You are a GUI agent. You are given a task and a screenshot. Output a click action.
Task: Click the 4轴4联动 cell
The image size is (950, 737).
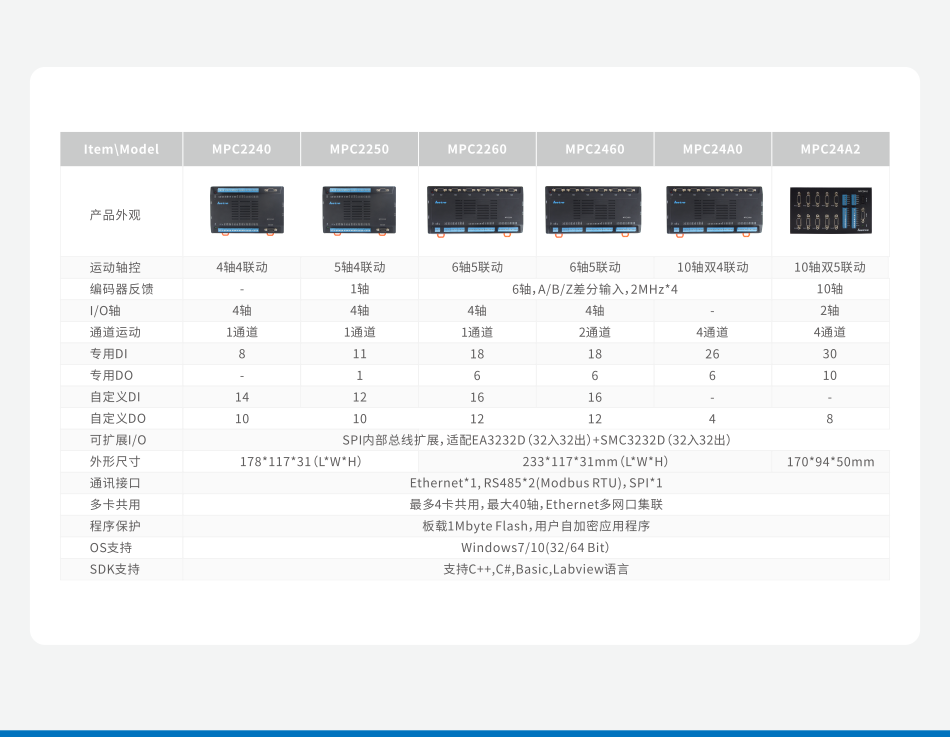[x=242, y=267]
